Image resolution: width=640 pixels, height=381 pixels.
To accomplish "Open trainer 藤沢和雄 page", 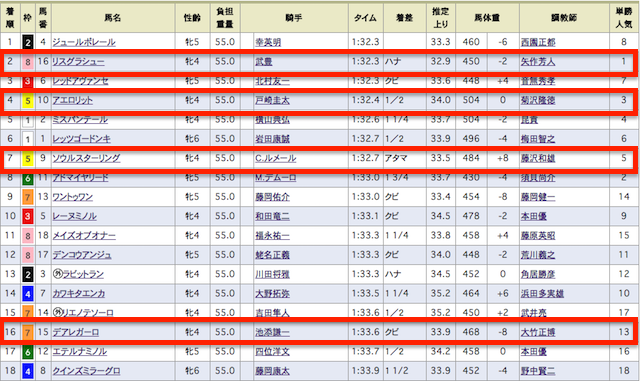I will [x=538, y=158].
